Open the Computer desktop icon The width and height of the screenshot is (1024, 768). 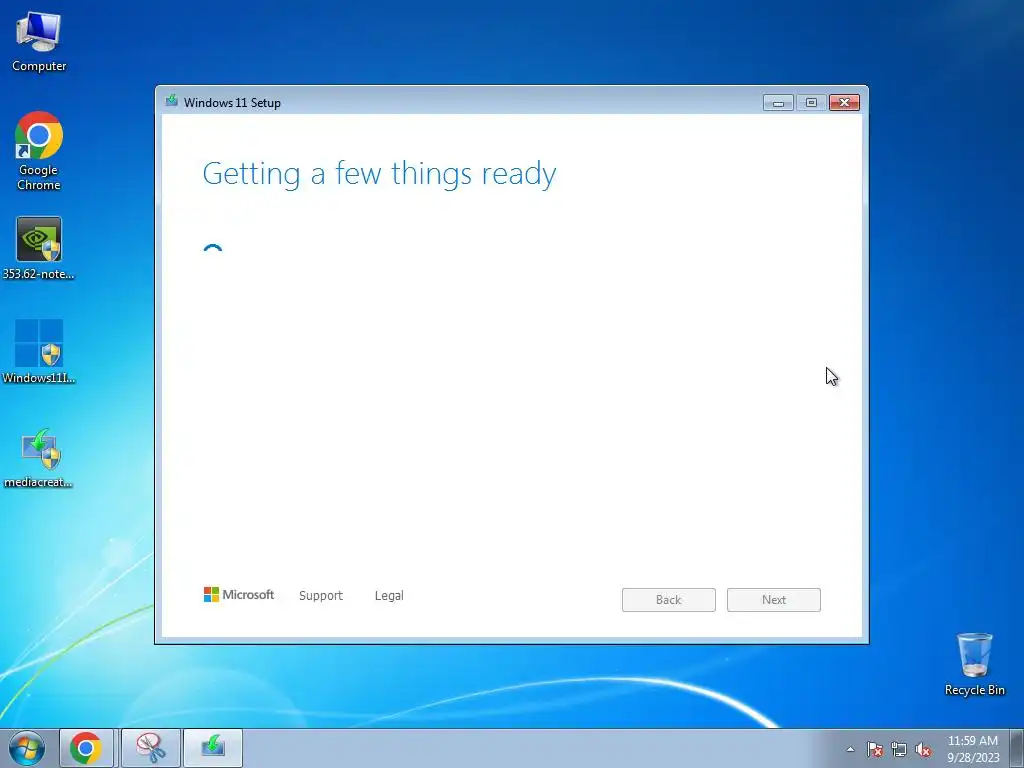39,42
